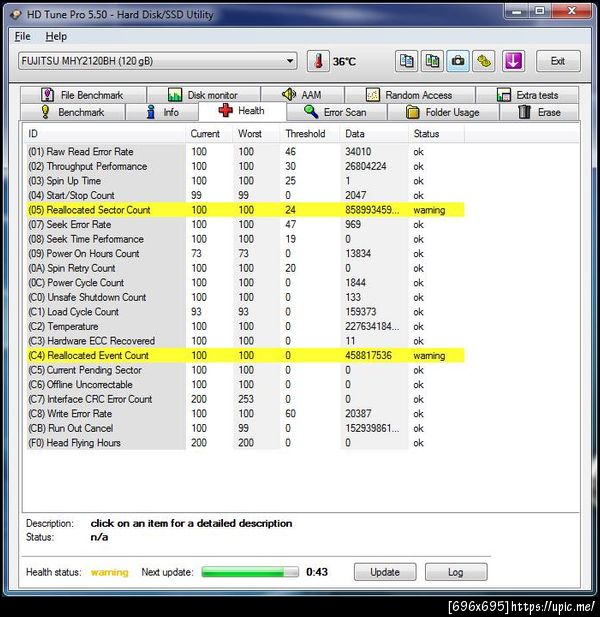Image resolution: width=600 pixels, height=617 pixels.
Task: Switch to the Error Scan tab
Action: pos(336,112)
